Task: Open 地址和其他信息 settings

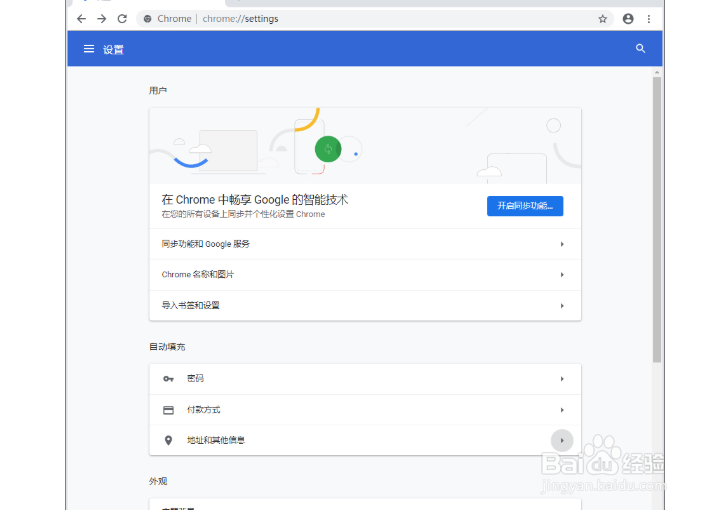Action: (365, 440)
